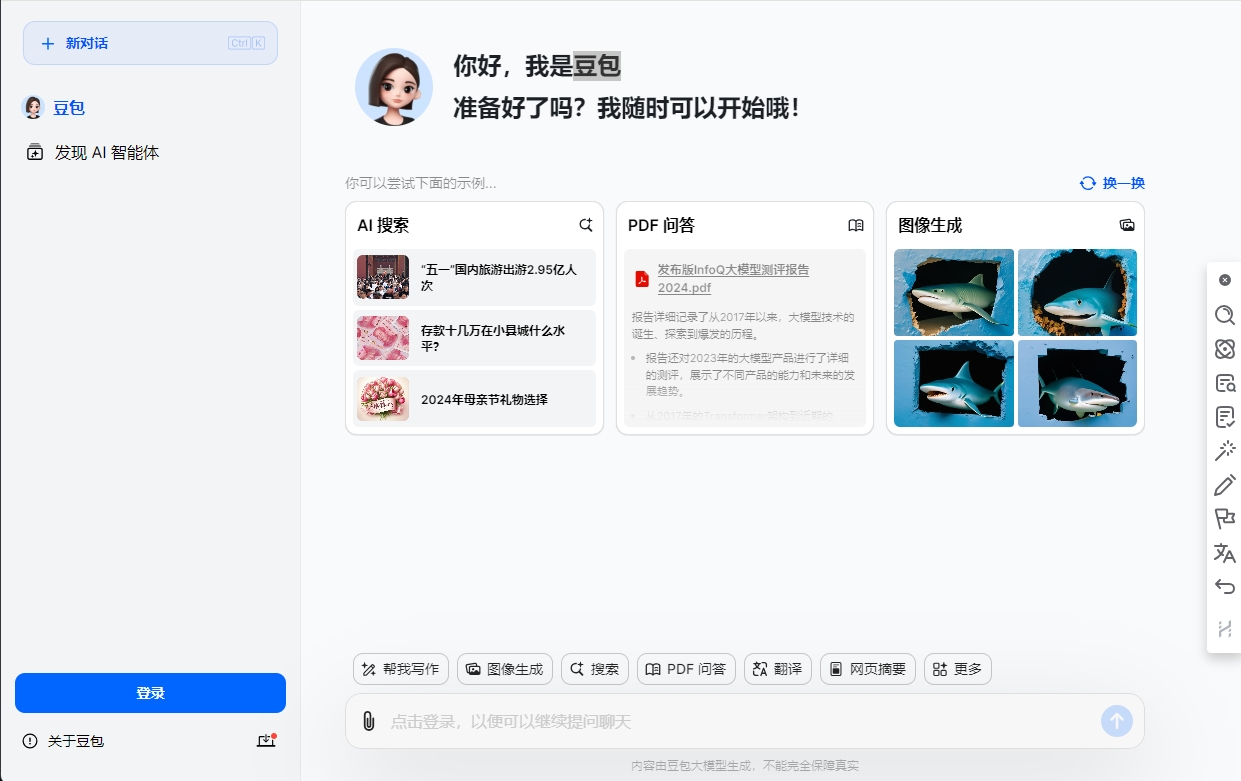Click the 帮我写作 skill chip
The height and width of the screenshot is (781, 1241).
[x=401, y=669]
